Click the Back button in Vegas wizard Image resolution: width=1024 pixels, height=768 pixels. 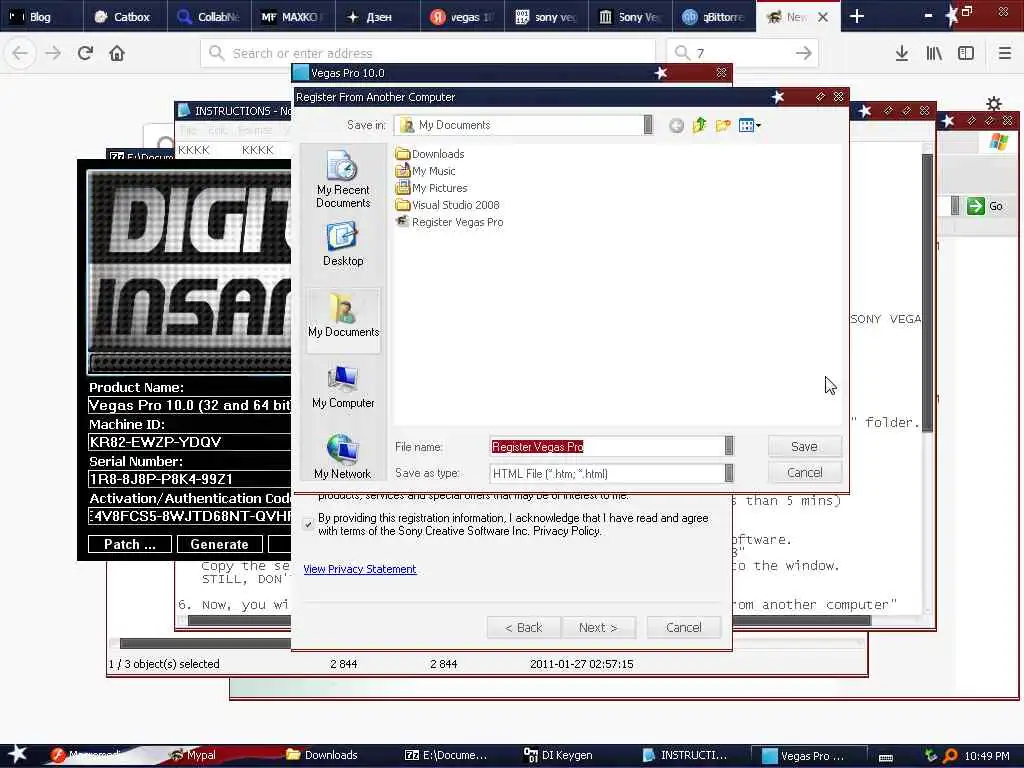coord(524,627)
